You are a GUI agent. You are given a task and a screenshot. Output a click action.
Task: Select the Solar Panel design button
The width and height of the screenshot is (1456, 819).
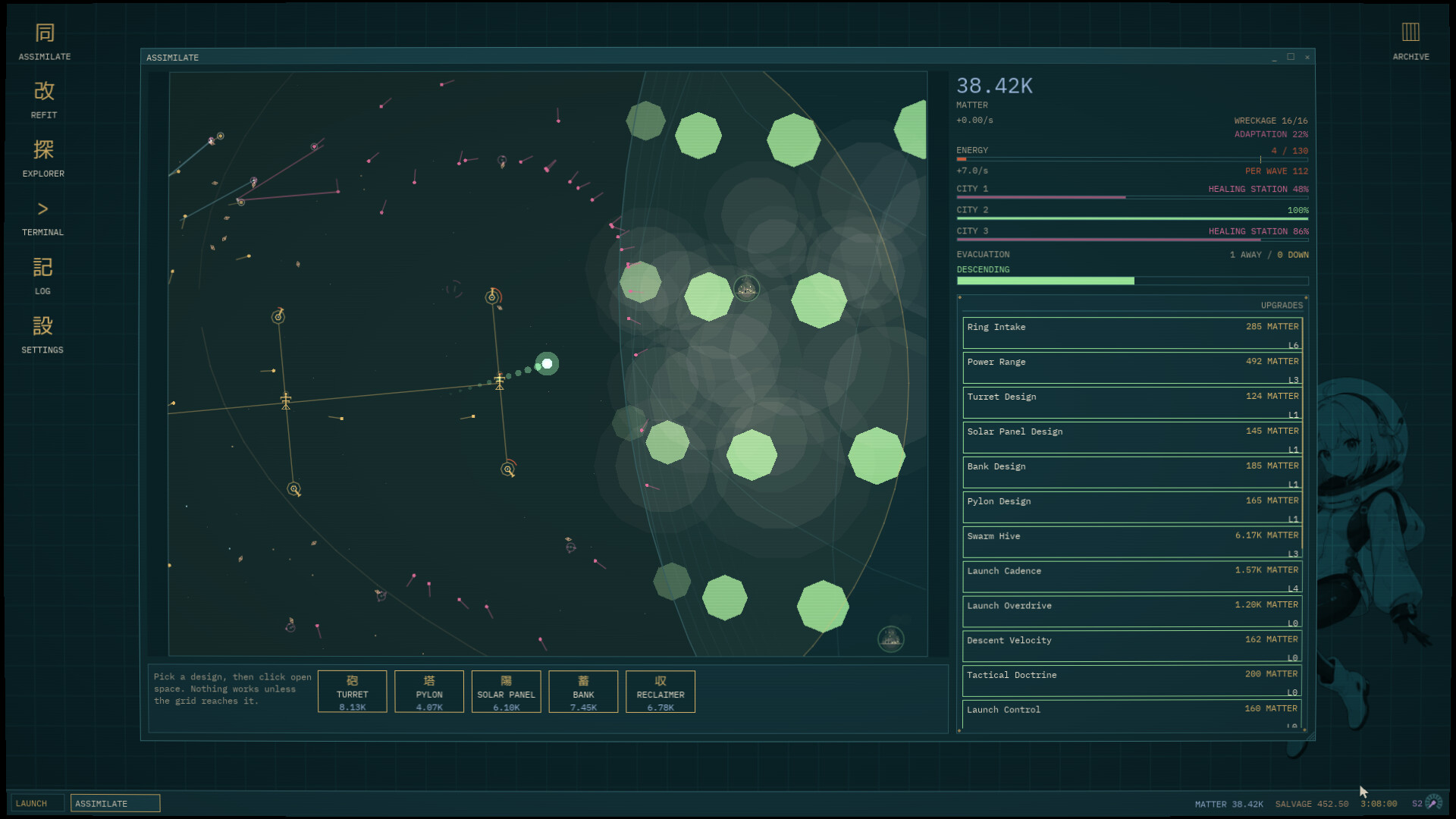506,692
